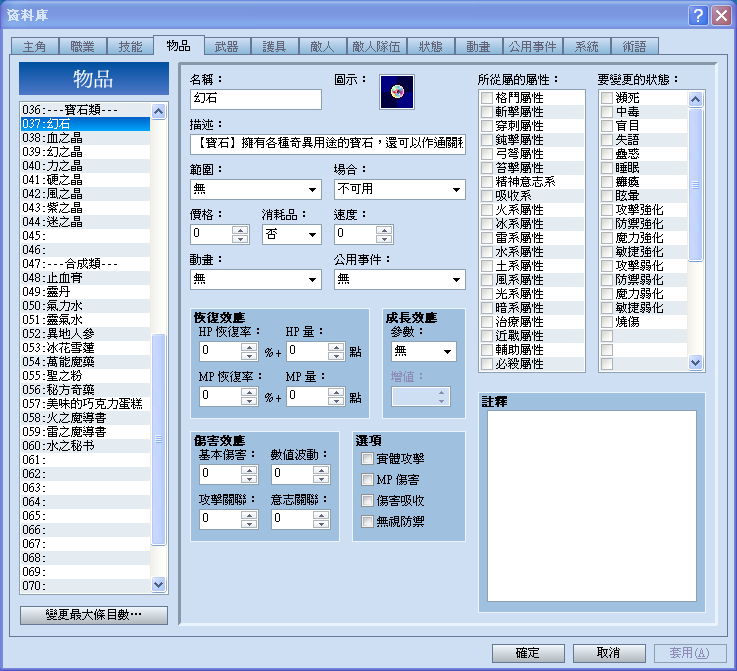This screenshot has height=671, width=737.
Task: Open the 系統 tab
Action: tap(587, 47)
